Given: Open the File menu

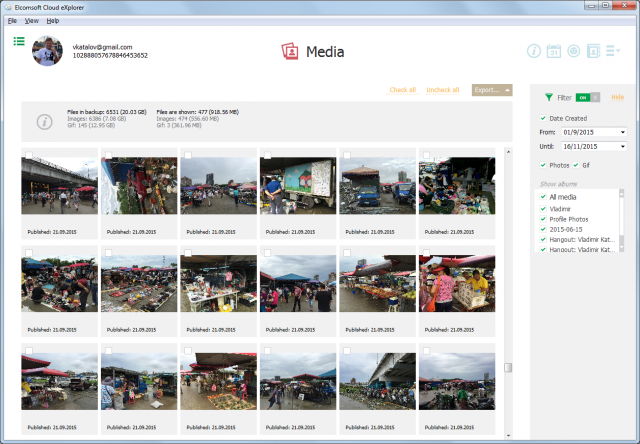Looking at the screenshot, I should (x=13, y=20).
